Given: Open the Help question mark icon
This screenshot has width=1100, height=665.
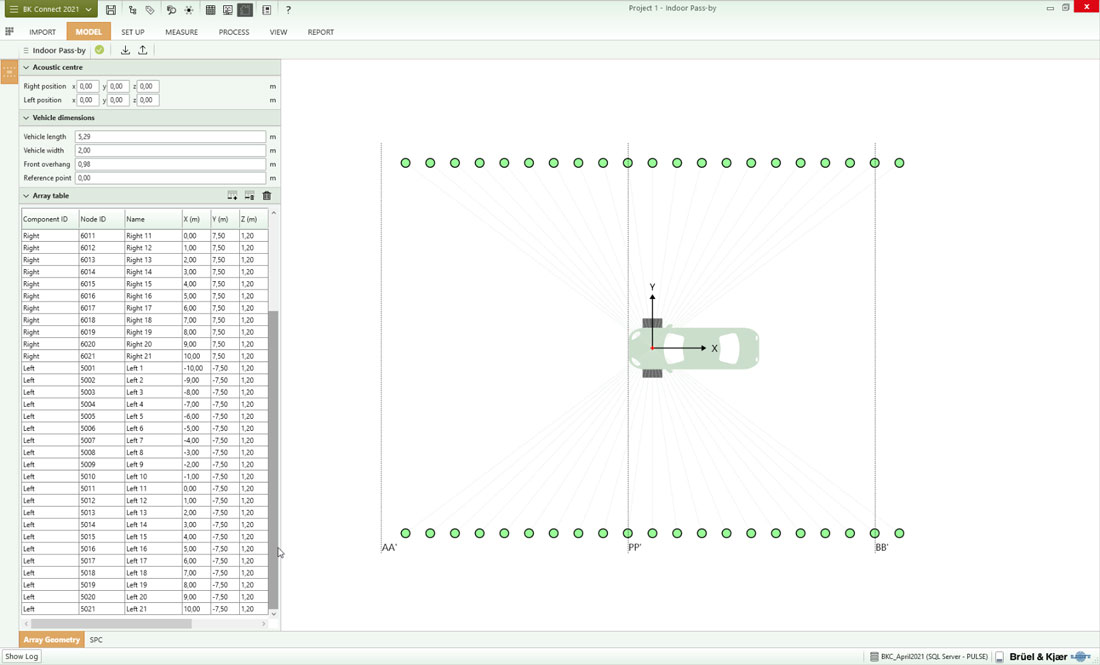Looking at the screenshot, I should [288, 9].
